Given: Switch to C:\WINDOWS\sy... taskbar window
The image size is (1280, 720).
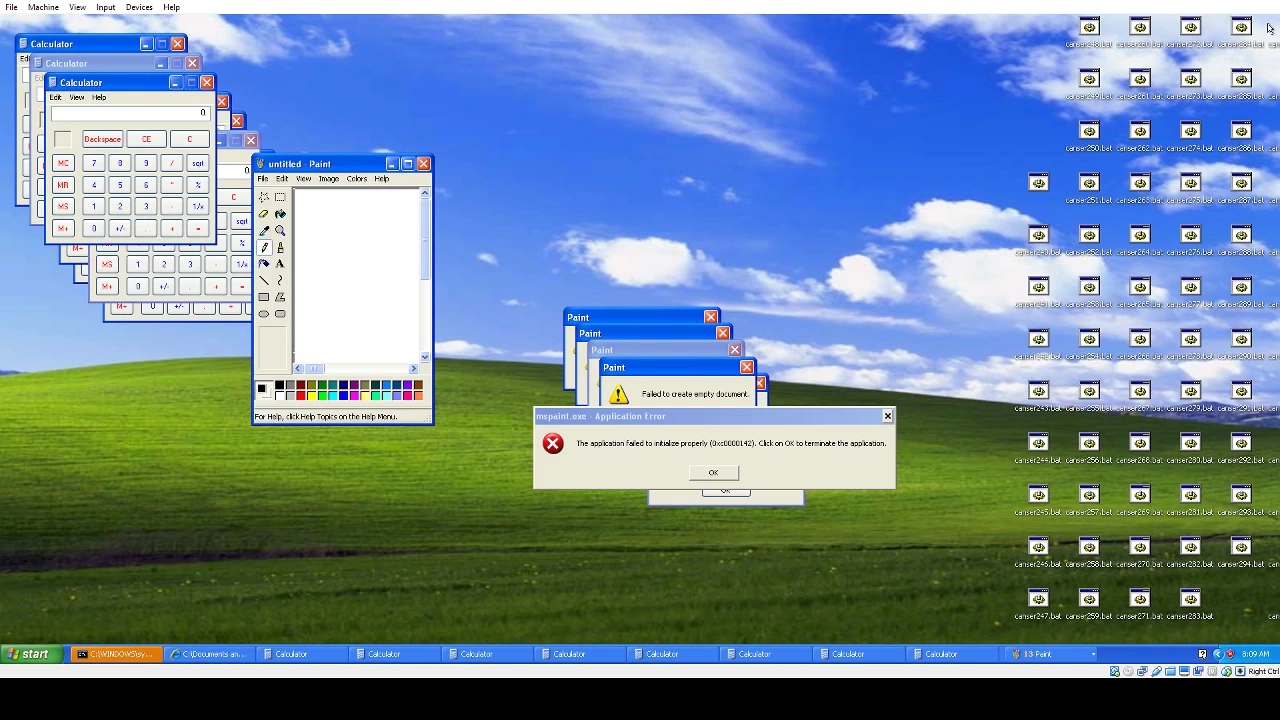Looking at the screenshot, I should pyautogui.click(x=116, y=654).
